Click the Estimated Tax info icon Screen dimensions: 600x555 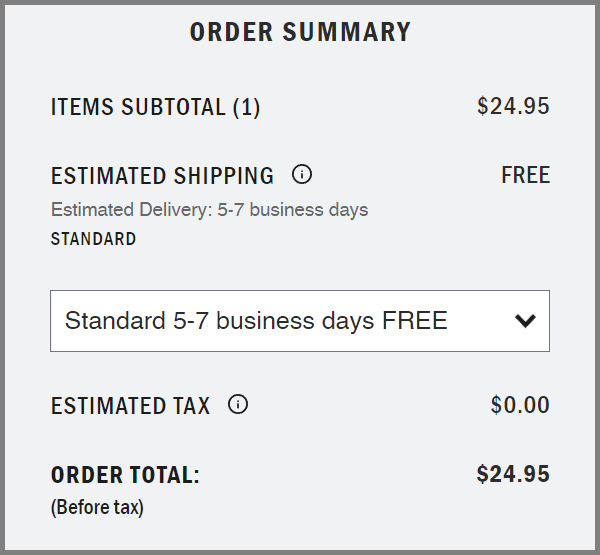[238, 405]
